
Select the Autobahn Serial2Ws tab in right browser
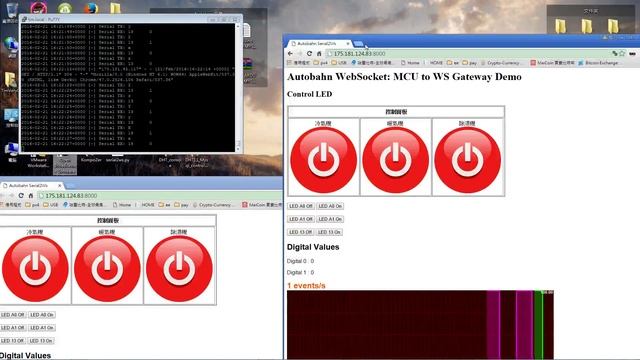(320, 43)
